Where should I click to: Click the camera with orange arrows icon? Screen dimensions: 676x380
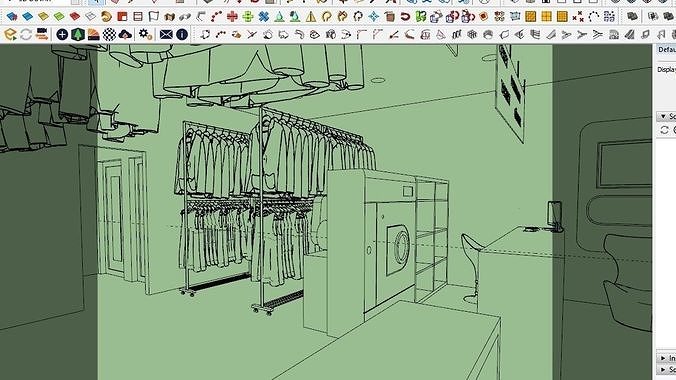42,34
